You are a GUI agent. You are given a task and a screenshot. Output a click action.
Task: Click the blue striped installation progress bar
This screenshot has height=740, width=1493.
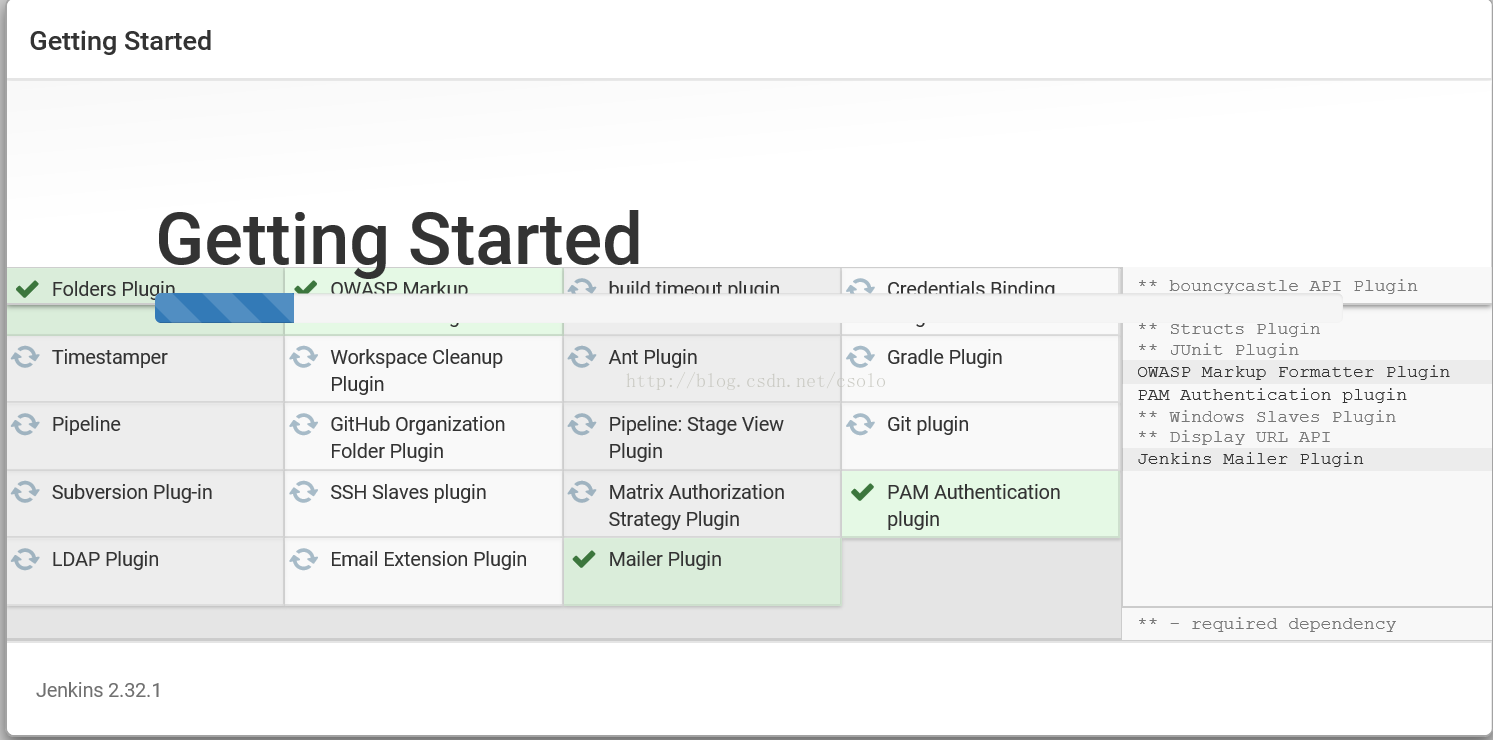click(224, 308)
